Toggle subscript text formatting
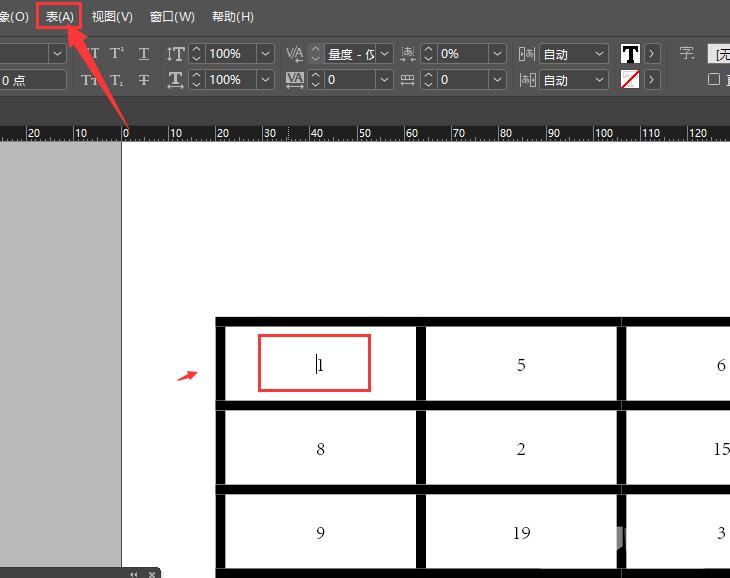Screen dimensions: 730x578 tap(117, 80)
